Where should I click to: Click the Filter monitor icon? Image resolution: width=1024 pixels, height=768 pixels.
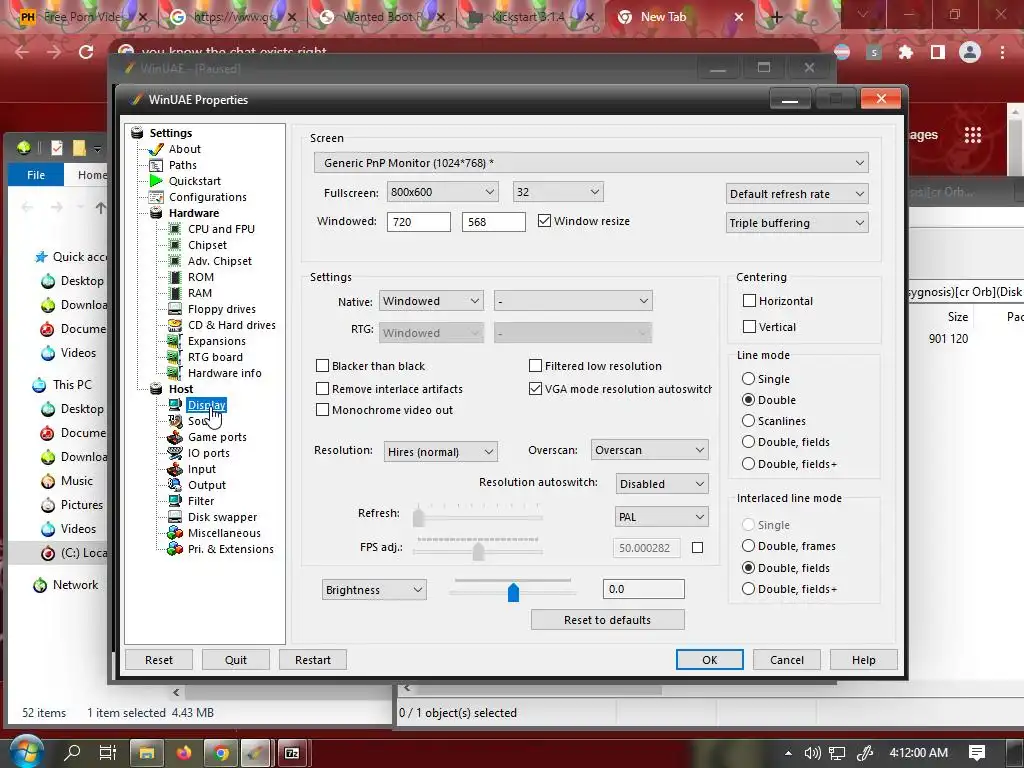point(175,501)
